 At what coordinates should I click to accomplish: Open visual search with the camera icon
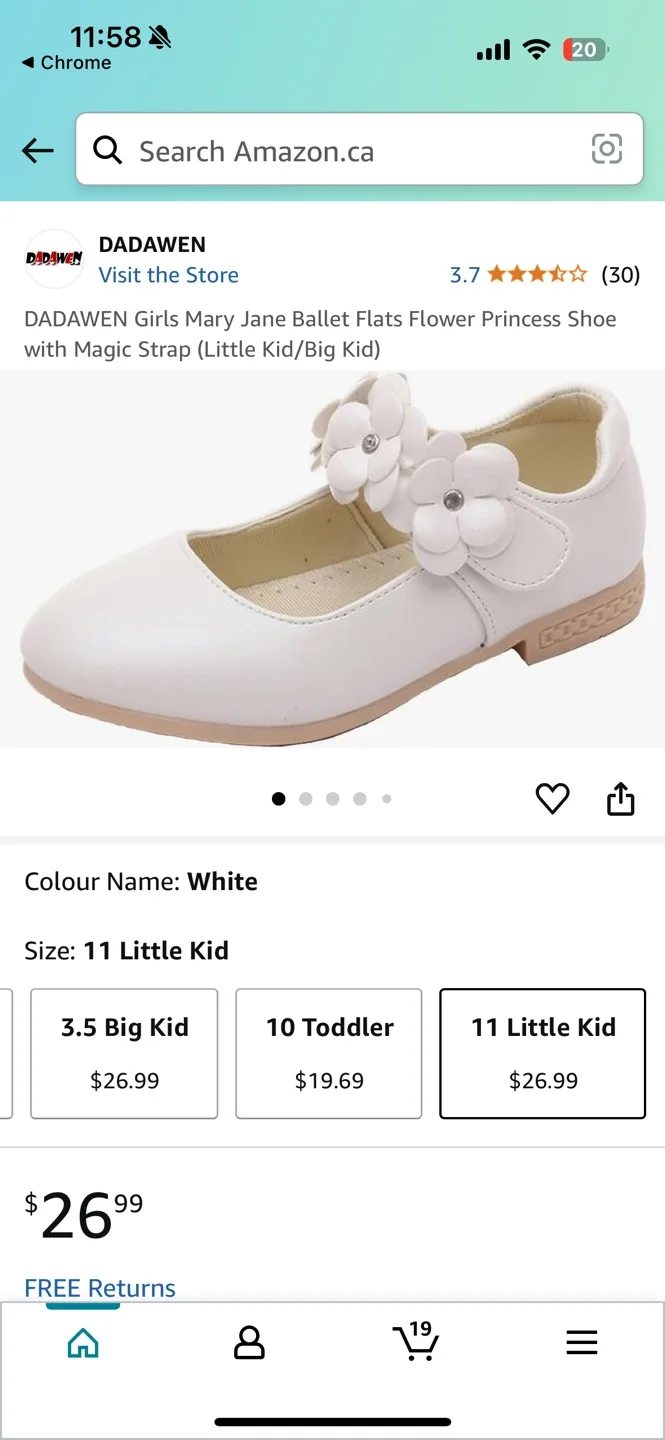608,150
